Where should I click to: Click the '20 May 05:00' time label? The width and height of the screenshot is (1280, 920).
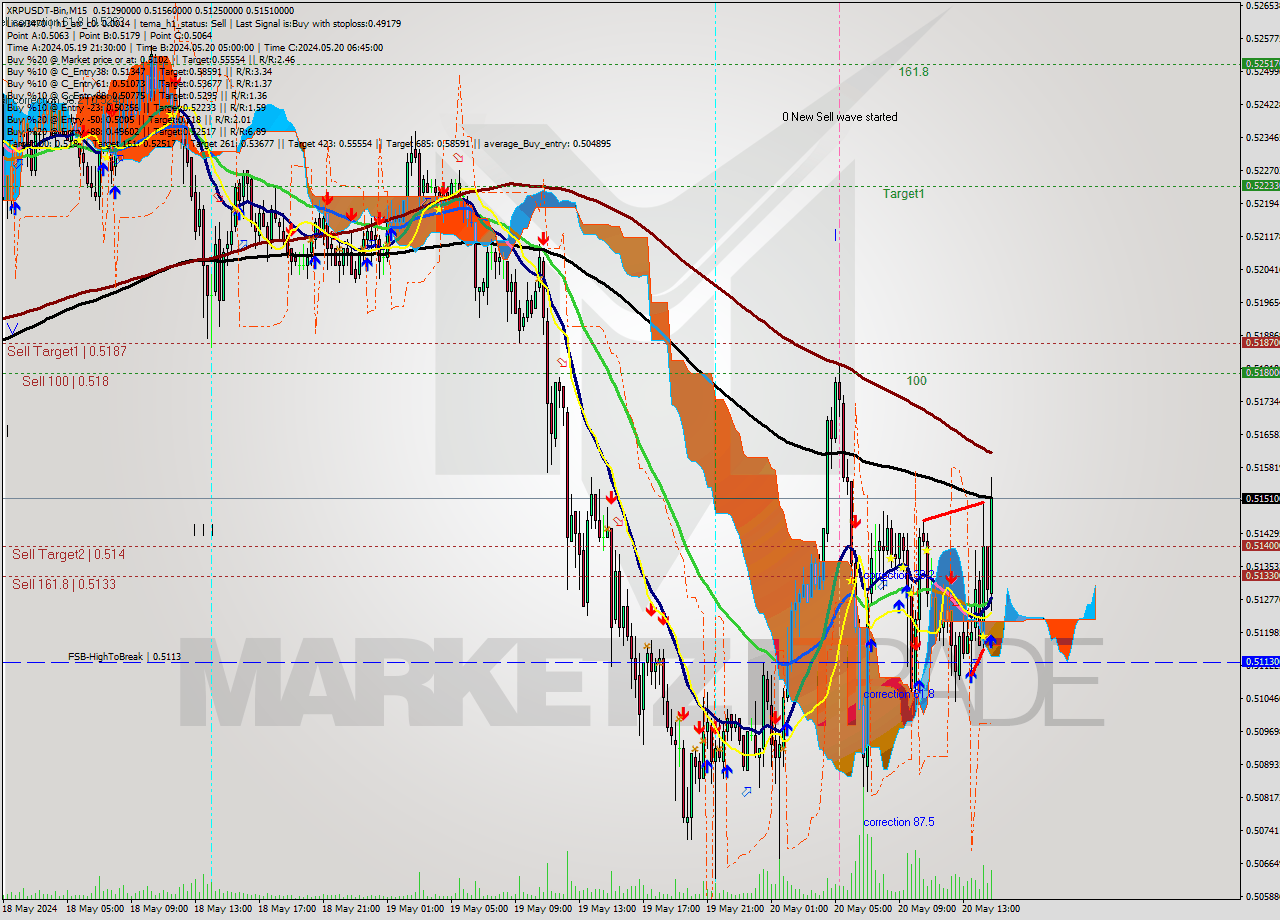point(864,909)
